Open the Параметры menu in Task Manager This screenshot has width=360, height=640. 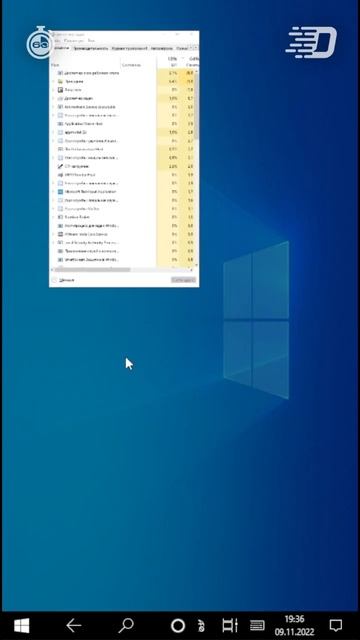point(73,41)
